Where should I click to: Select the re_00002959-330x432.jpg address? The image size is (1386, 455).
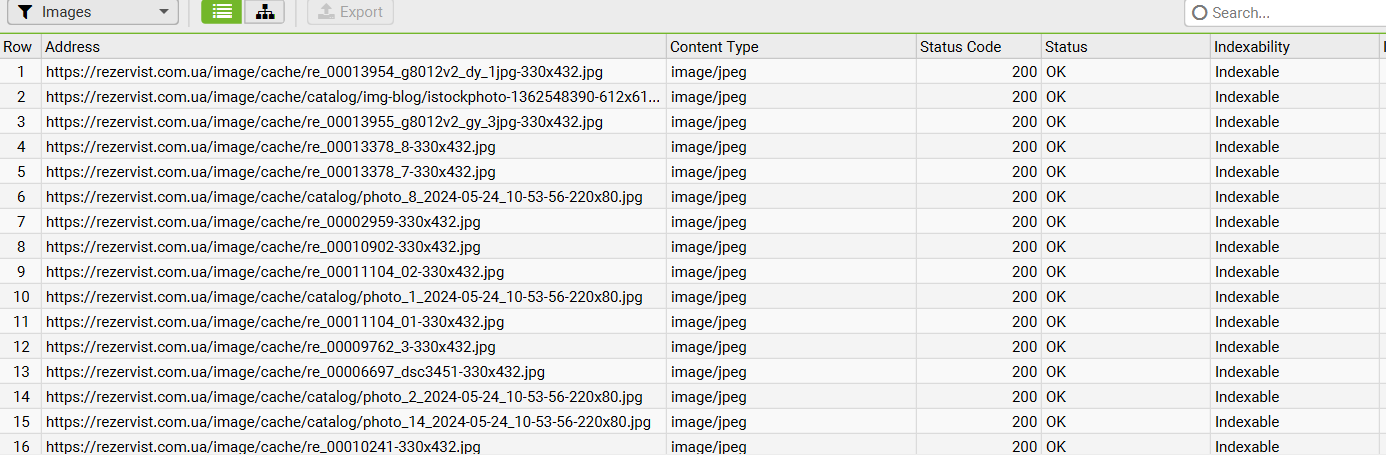(x=263, y=222)
